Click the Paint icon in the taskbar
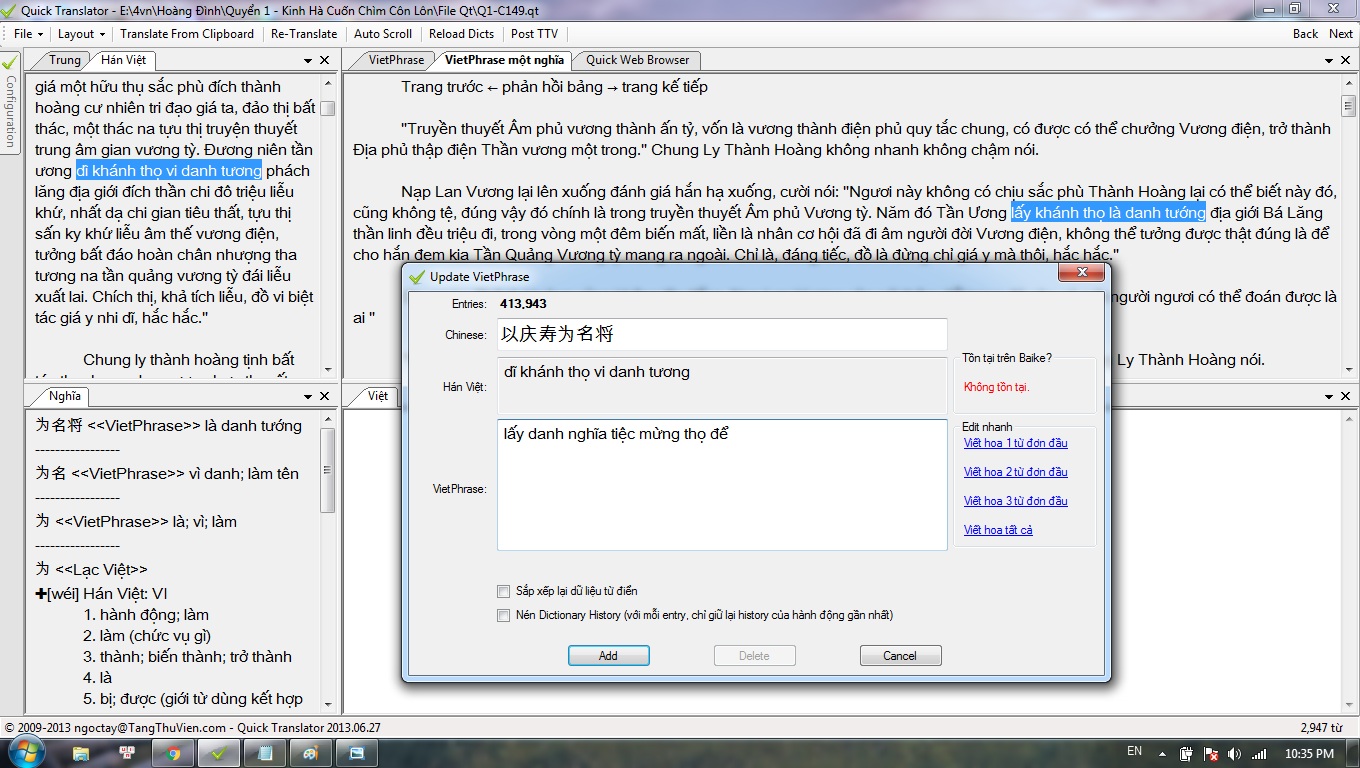Viewport: 1360px width, 768px height. coord(311,753)
